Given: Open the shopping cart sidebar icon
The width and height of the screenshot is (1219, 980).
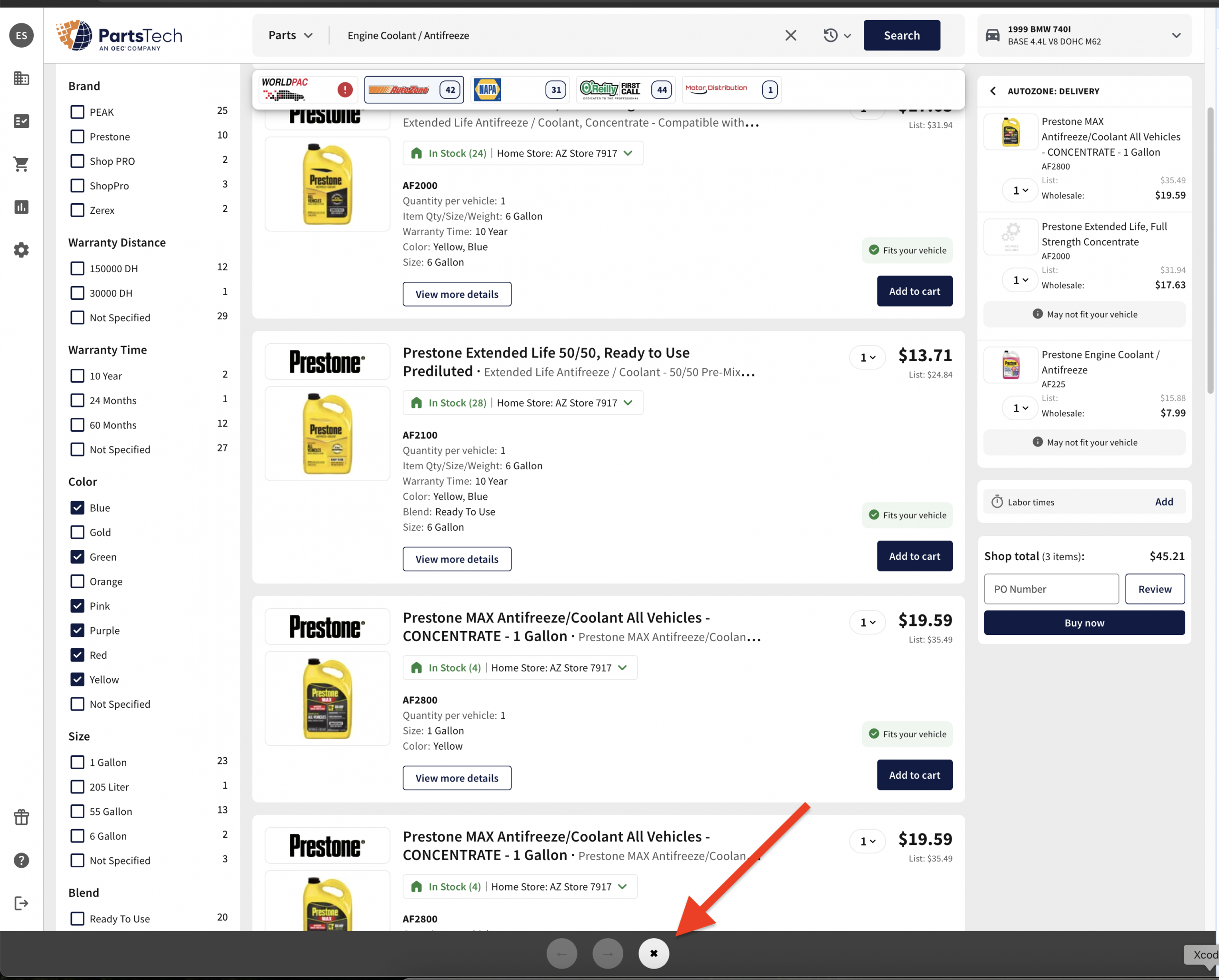Looking at the screenshot, I should pos(21,165).
